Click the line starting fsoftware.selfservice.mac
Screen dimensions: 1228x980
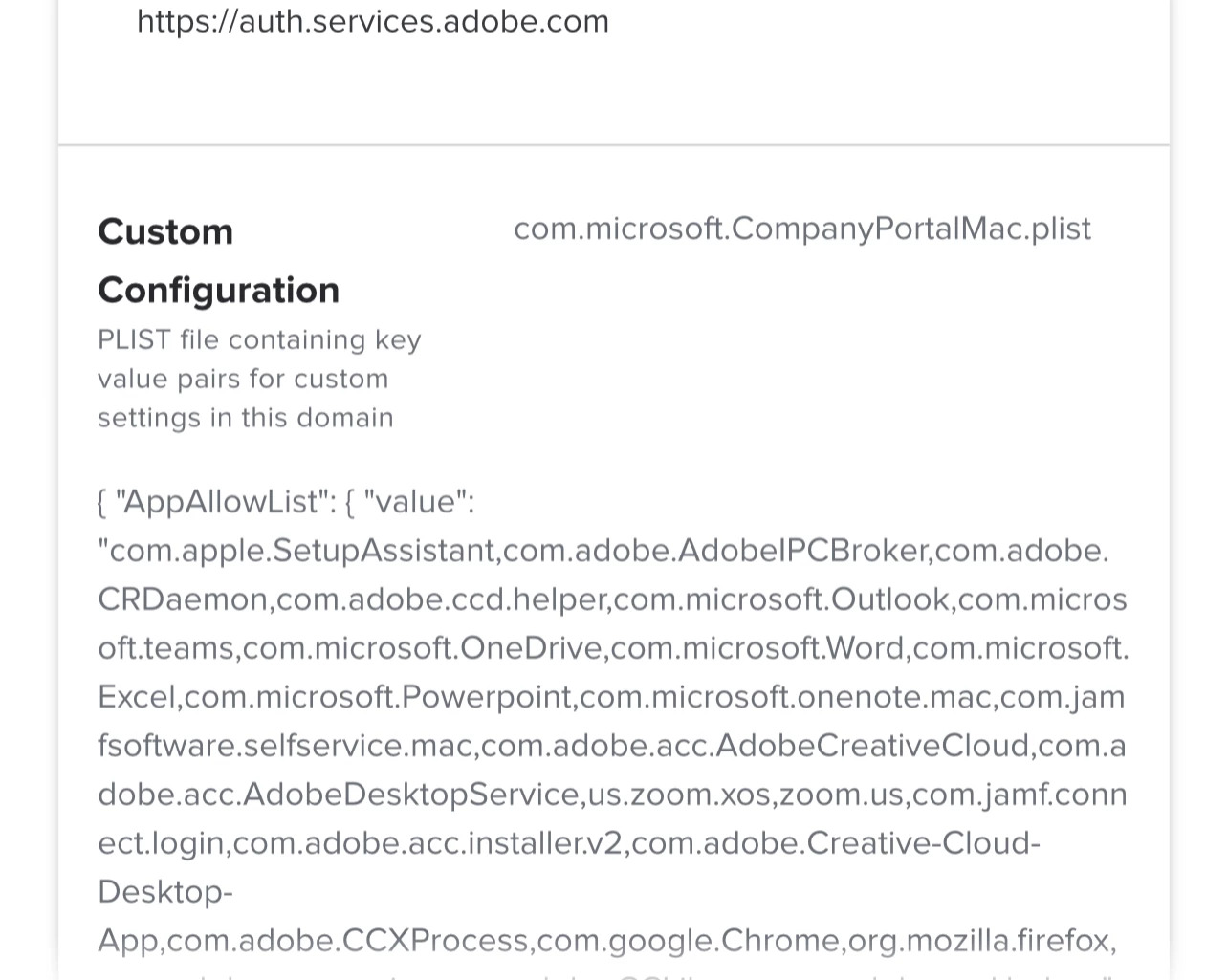pos(612,746)
